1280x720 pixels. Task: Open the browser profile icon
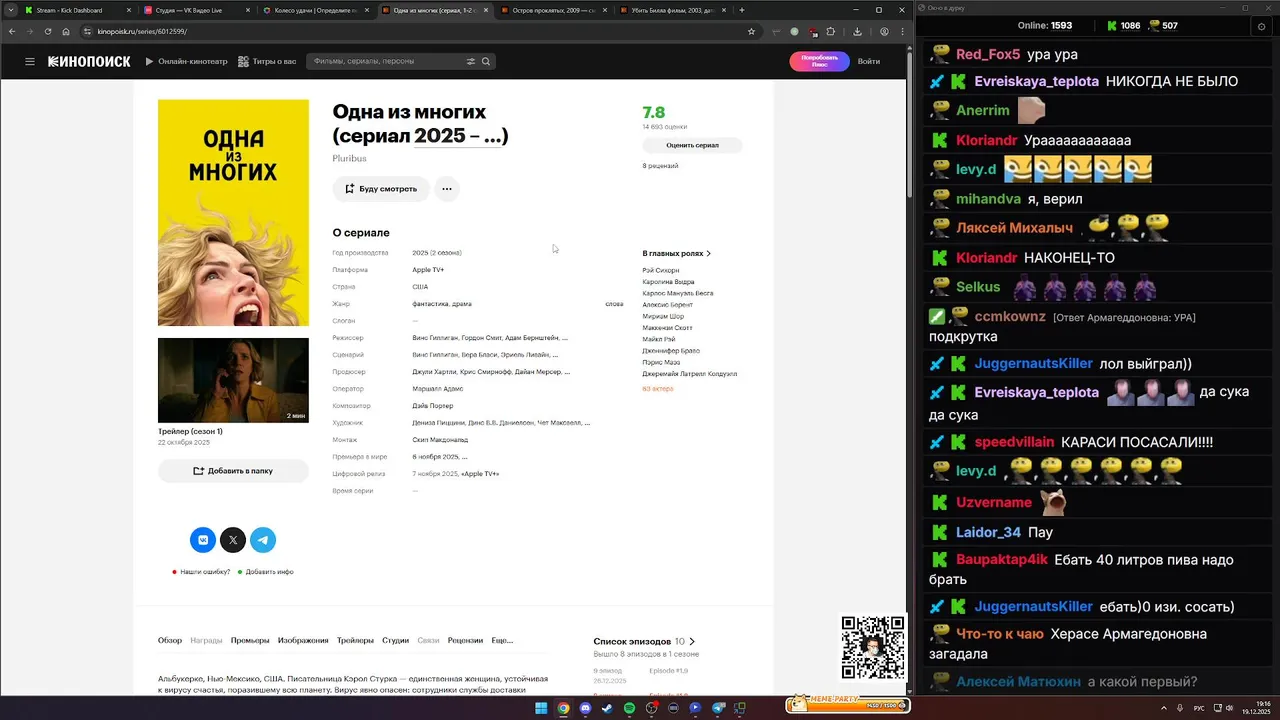(884, 31)
